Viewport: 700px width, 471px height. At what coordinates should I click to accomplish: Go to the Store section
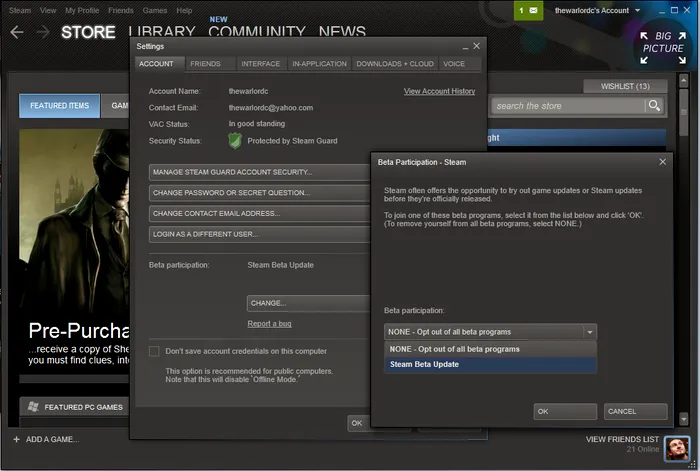point(88,32)
